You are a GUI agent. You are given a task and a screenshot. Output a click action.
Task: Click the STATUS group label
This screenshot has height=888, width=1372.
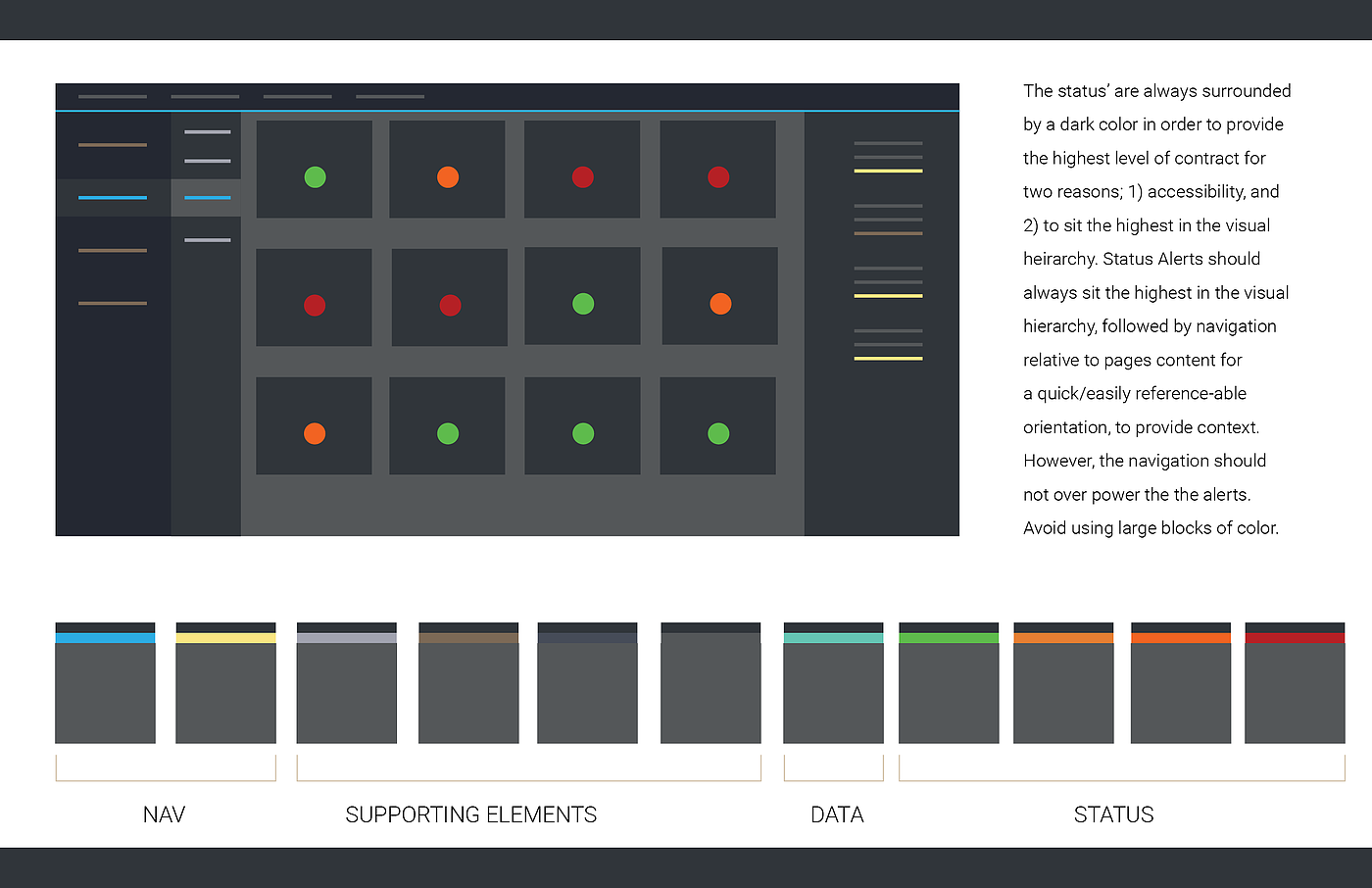tap(1113, 814)
